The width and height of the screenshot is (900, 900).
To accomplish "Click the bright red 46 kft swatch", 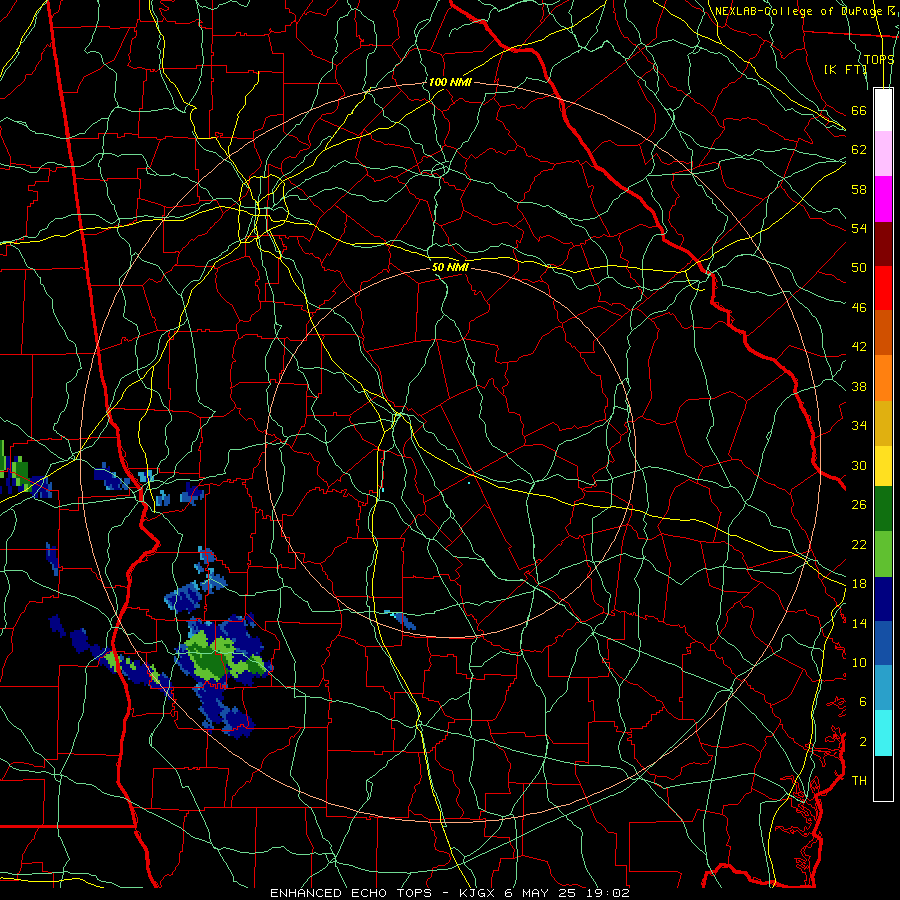I will (x=883, y=288).
